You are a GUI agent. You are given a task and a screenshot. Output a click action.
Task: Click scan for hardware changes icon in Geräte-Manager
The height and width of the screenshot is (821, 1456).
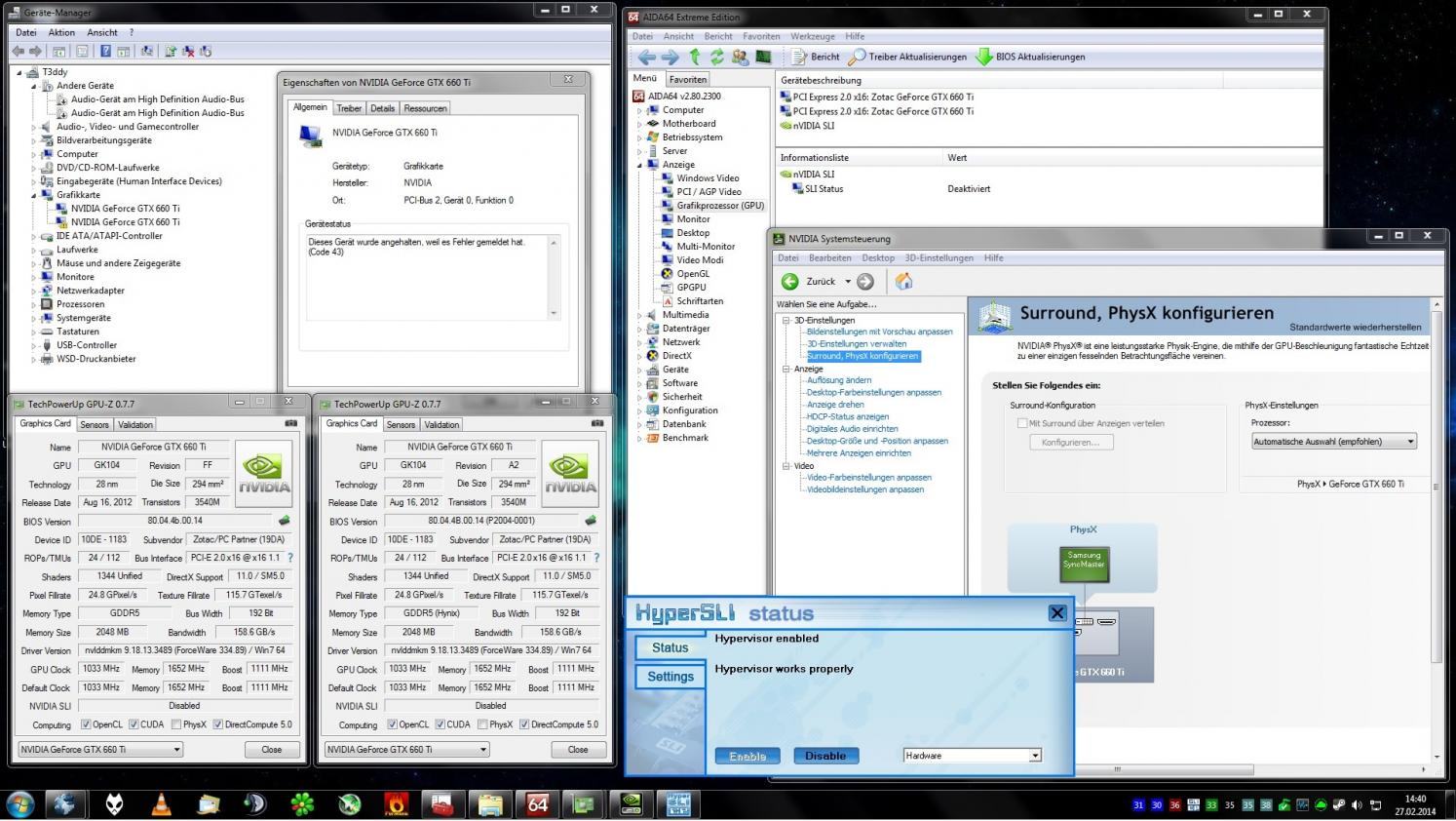click(147, 51)
